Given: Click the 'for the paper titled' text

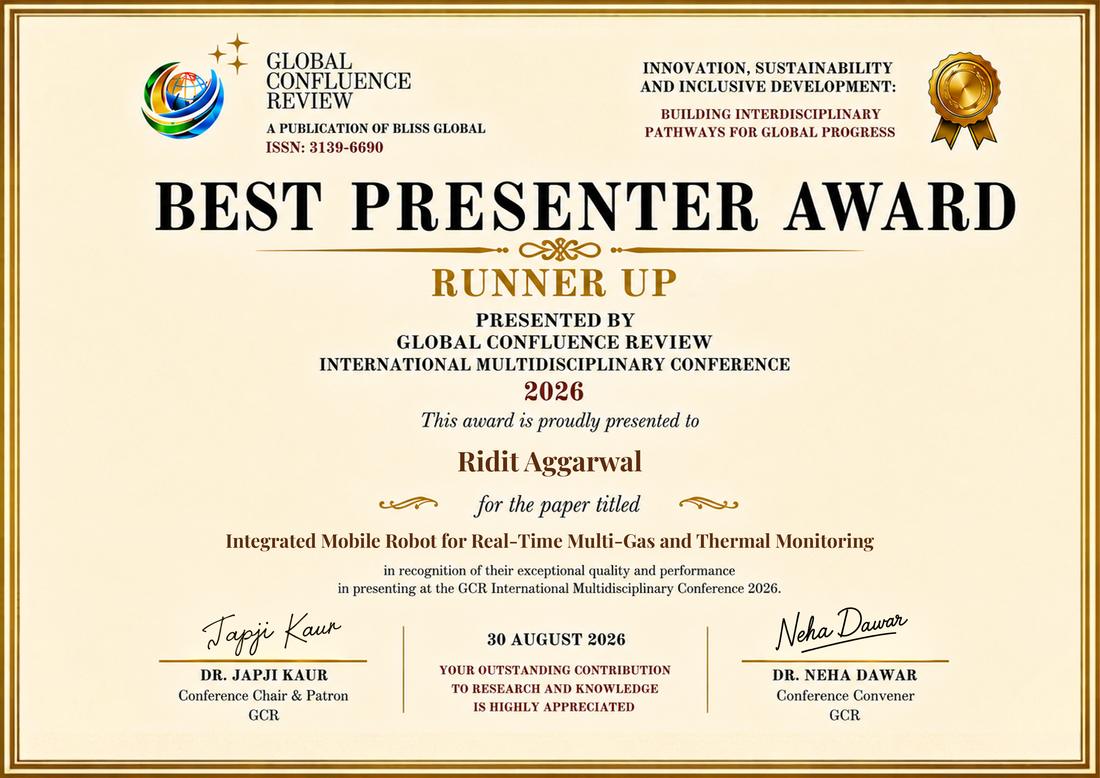Looking at the screenshot, I should pyautogui.click(x=558, y=505).
